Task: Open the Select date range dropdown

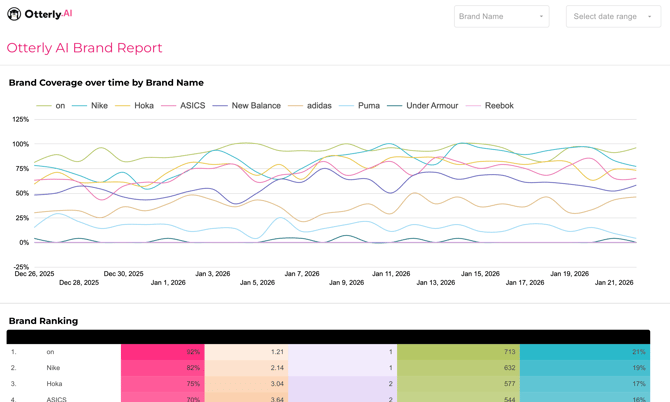Action: point(612,16)
